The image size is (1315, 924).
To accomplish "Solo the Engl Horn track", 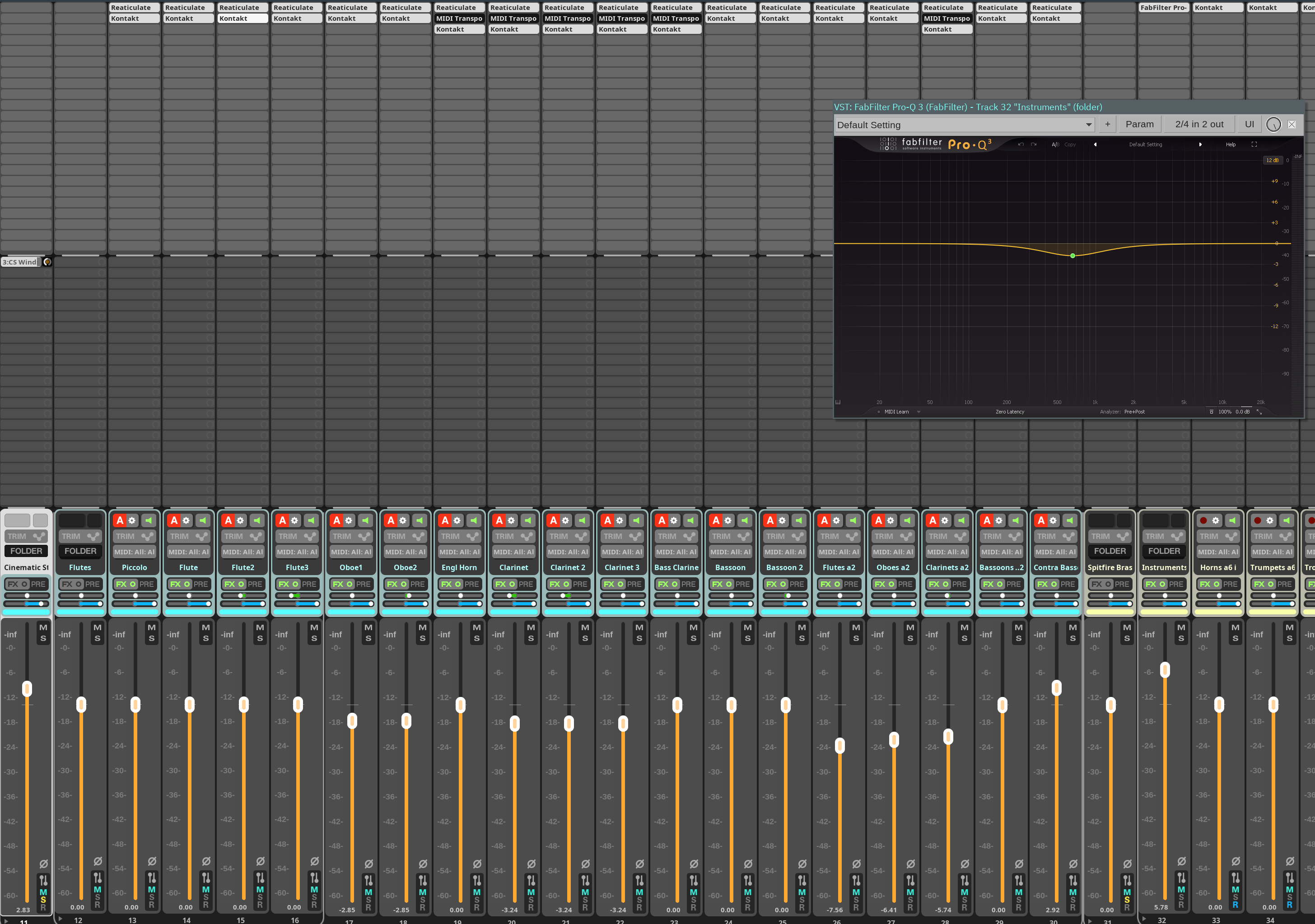I will (x=476, y=638).
